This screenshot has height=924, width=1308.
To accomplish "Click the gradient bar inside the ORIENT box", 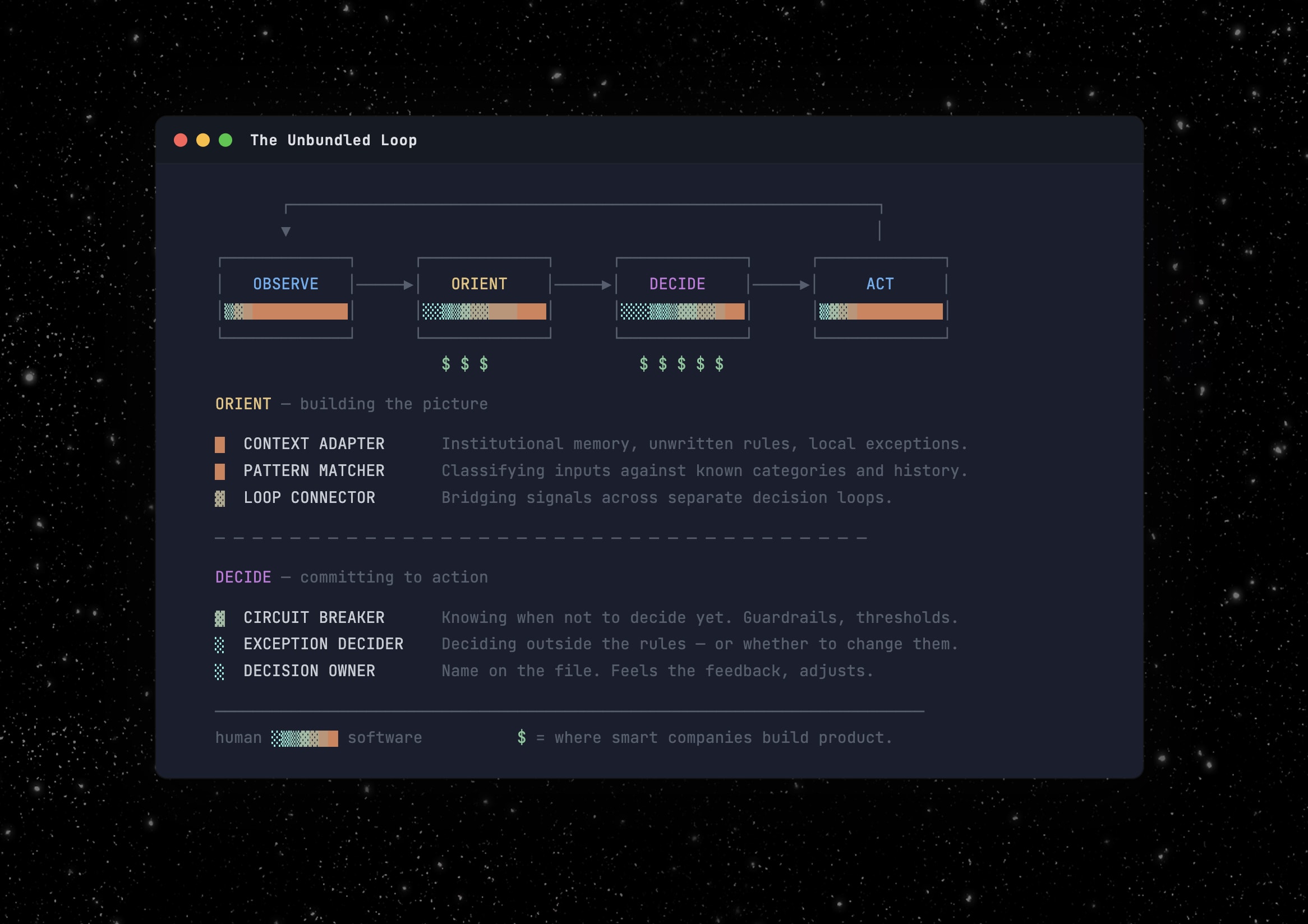I will [483, 311].
